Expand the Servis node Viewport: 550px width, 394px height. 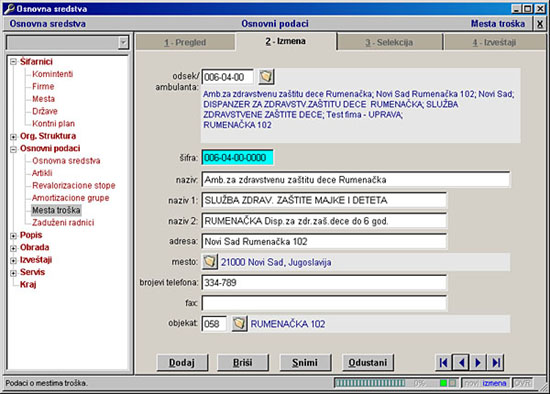coord(13,273)
